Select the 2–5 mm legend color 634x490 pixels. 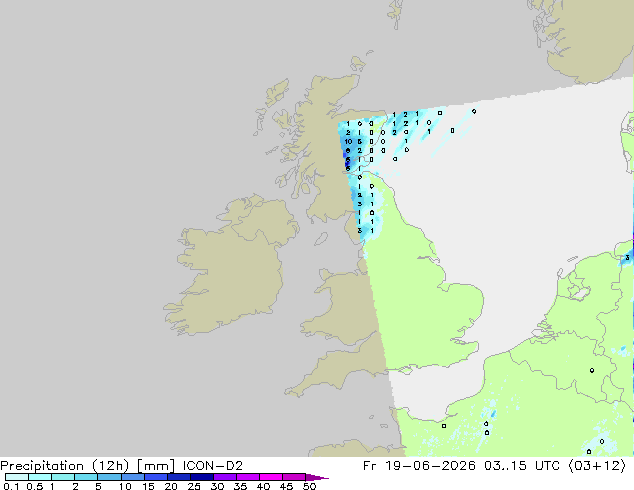(x=86, y=477)
